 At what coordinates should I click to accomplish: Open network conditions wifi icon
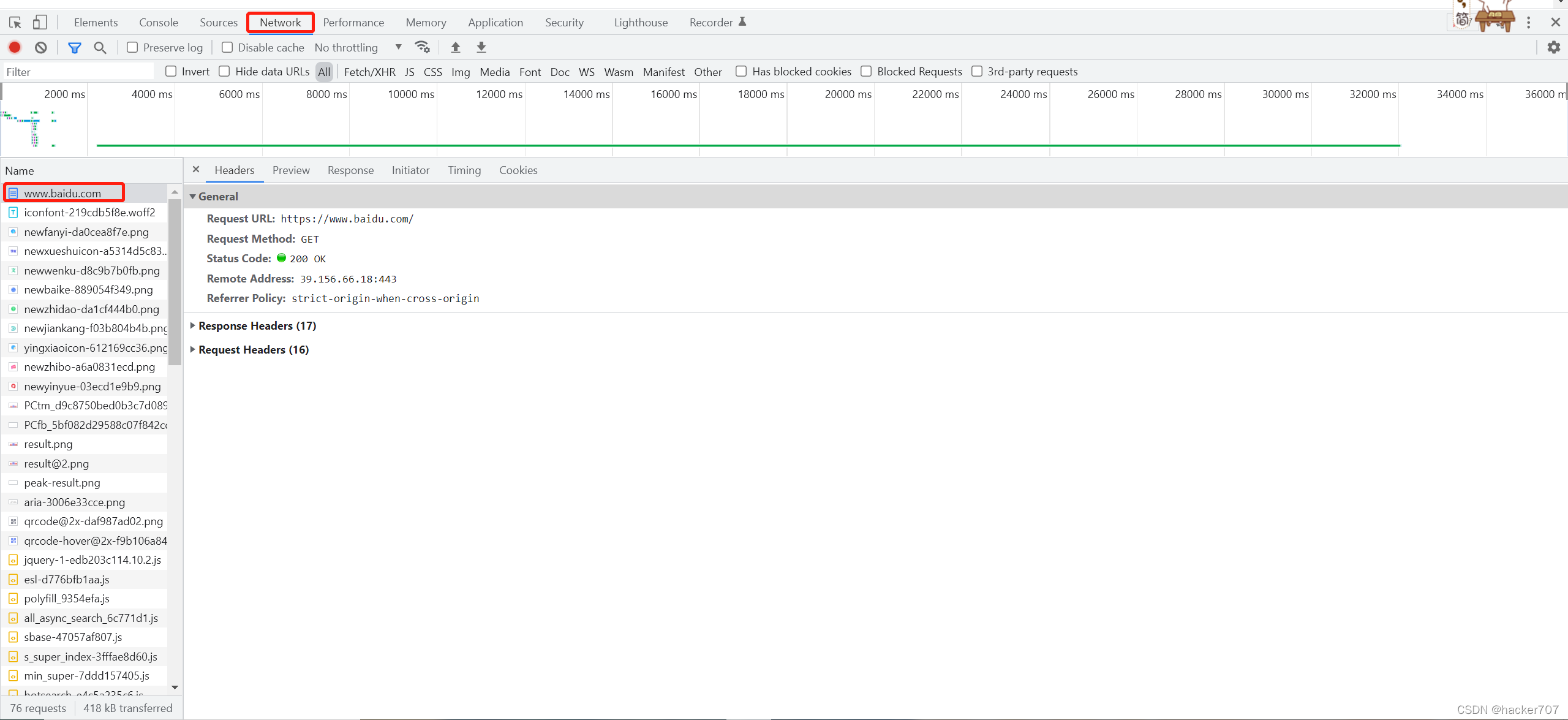click(x=422, y=47)
